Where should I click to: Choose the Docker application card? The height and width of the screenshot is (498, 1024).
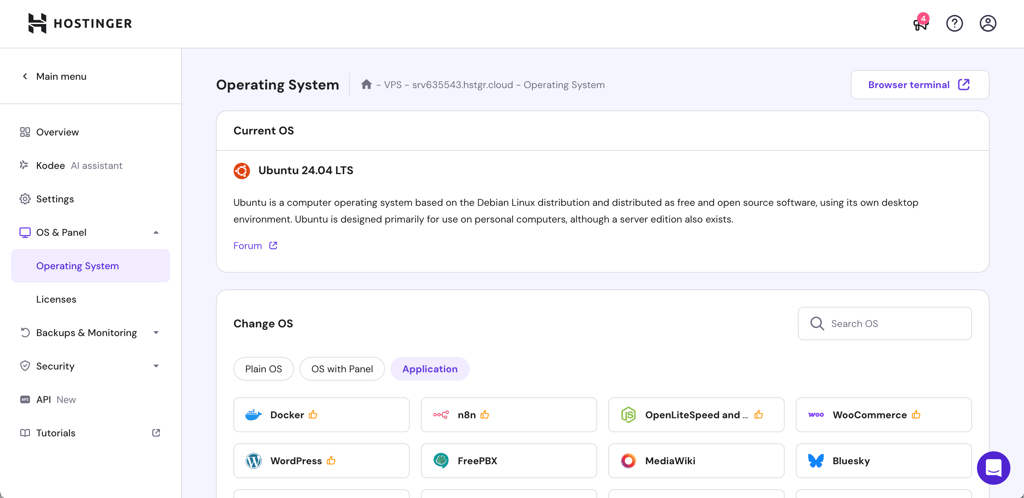coord(321,414)
